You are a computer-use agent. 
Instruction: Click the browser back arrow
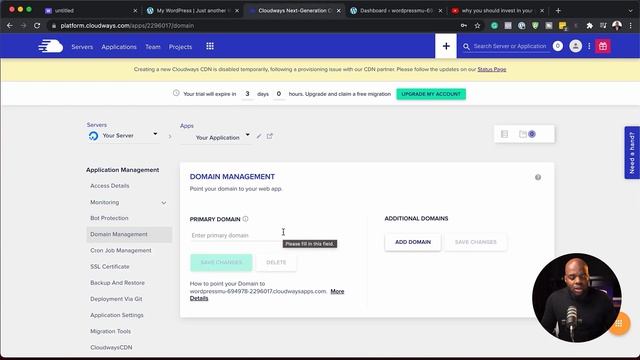point(10,25)
